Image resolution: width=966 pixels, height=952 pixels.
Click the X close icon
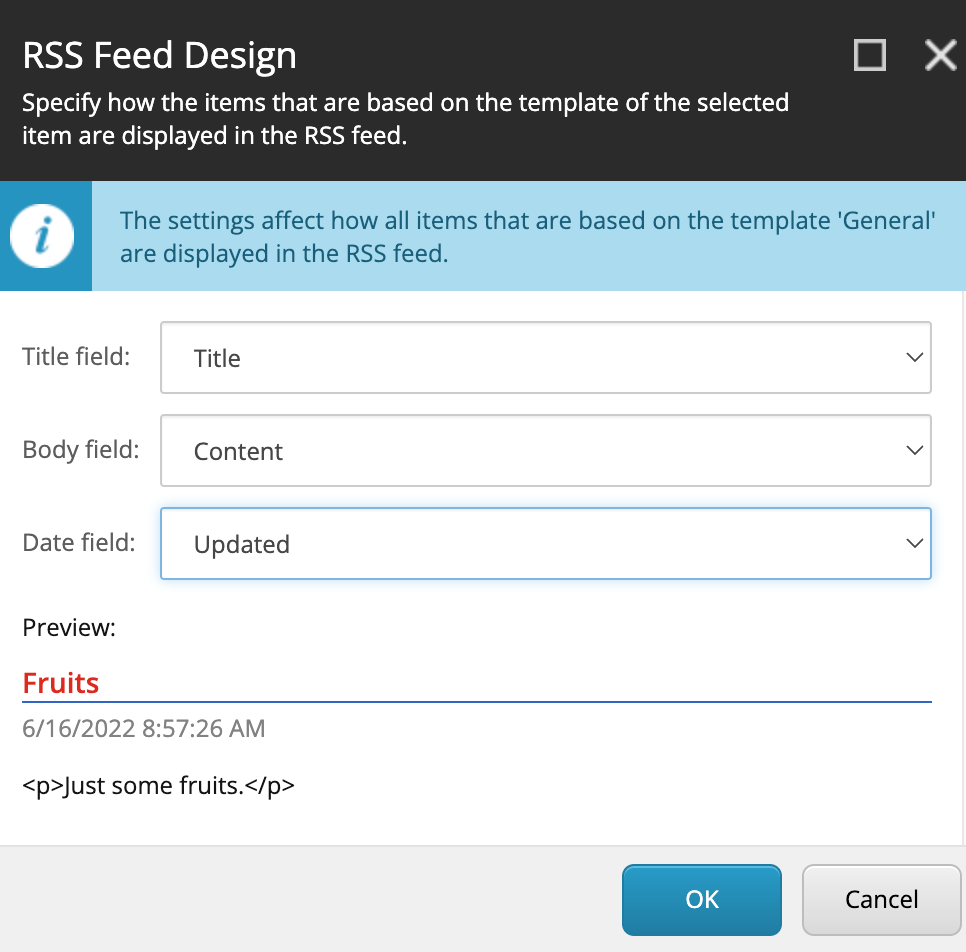pyautogui.click(x=940, y=55)
